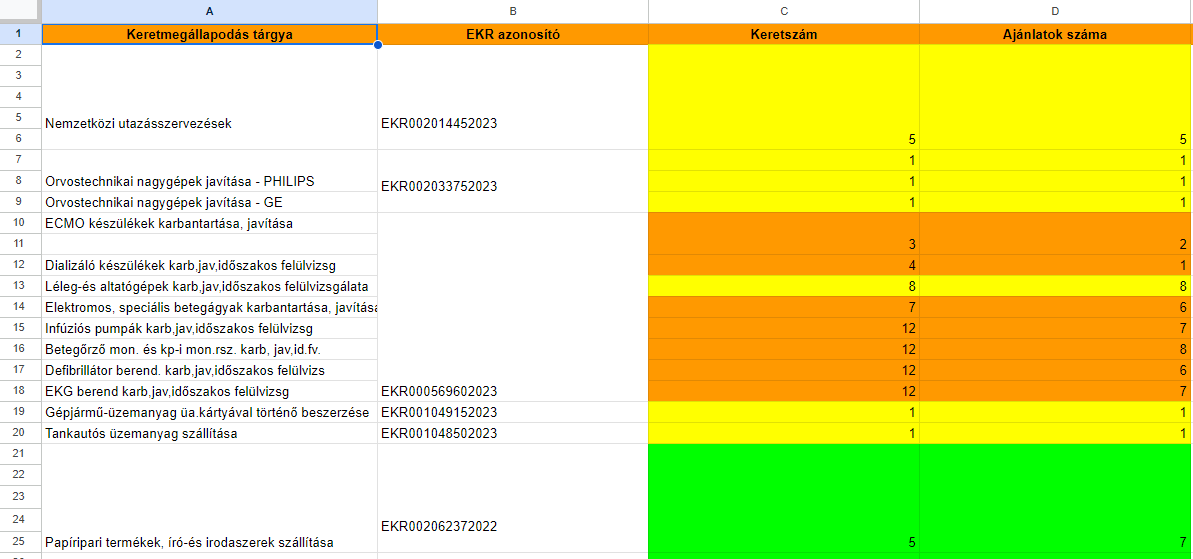Select column D header

tap(1055, 11)
